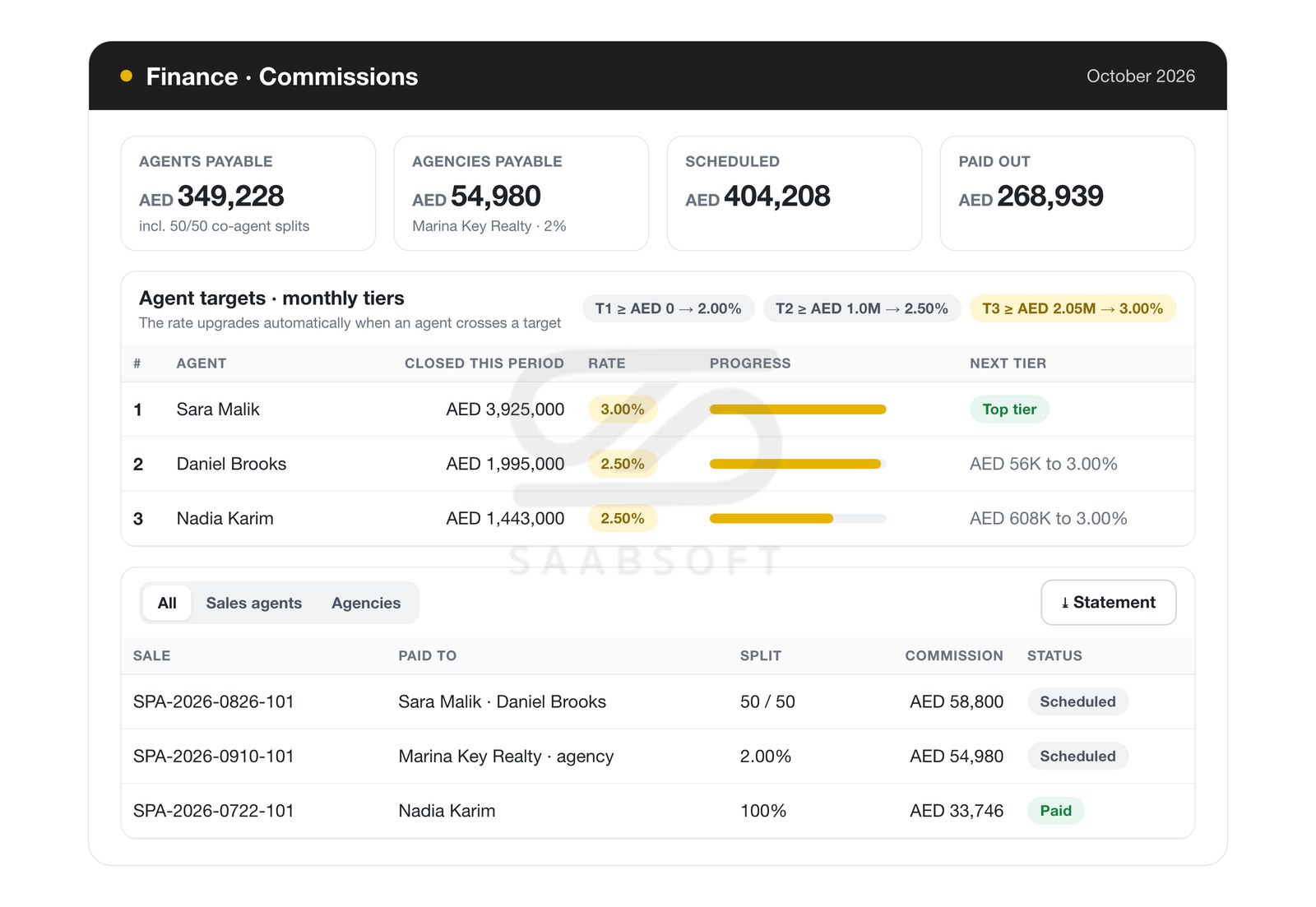Click the 50 / 50 split value

[x=767, y=701]
